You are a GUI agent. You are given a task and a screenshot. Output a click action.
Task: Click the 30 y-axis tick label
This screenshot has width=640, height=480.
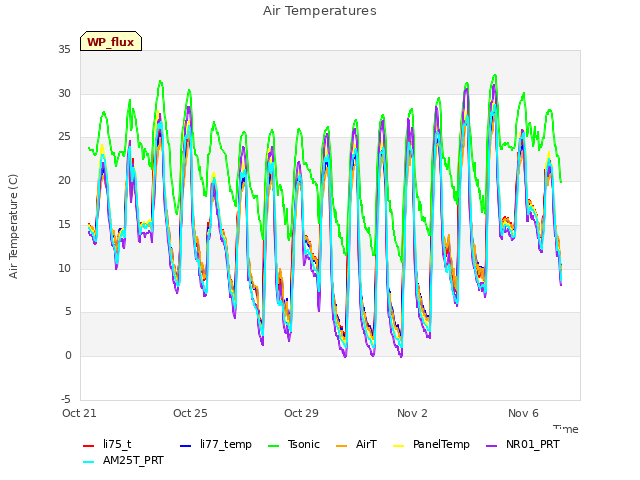tap(64, 93)
